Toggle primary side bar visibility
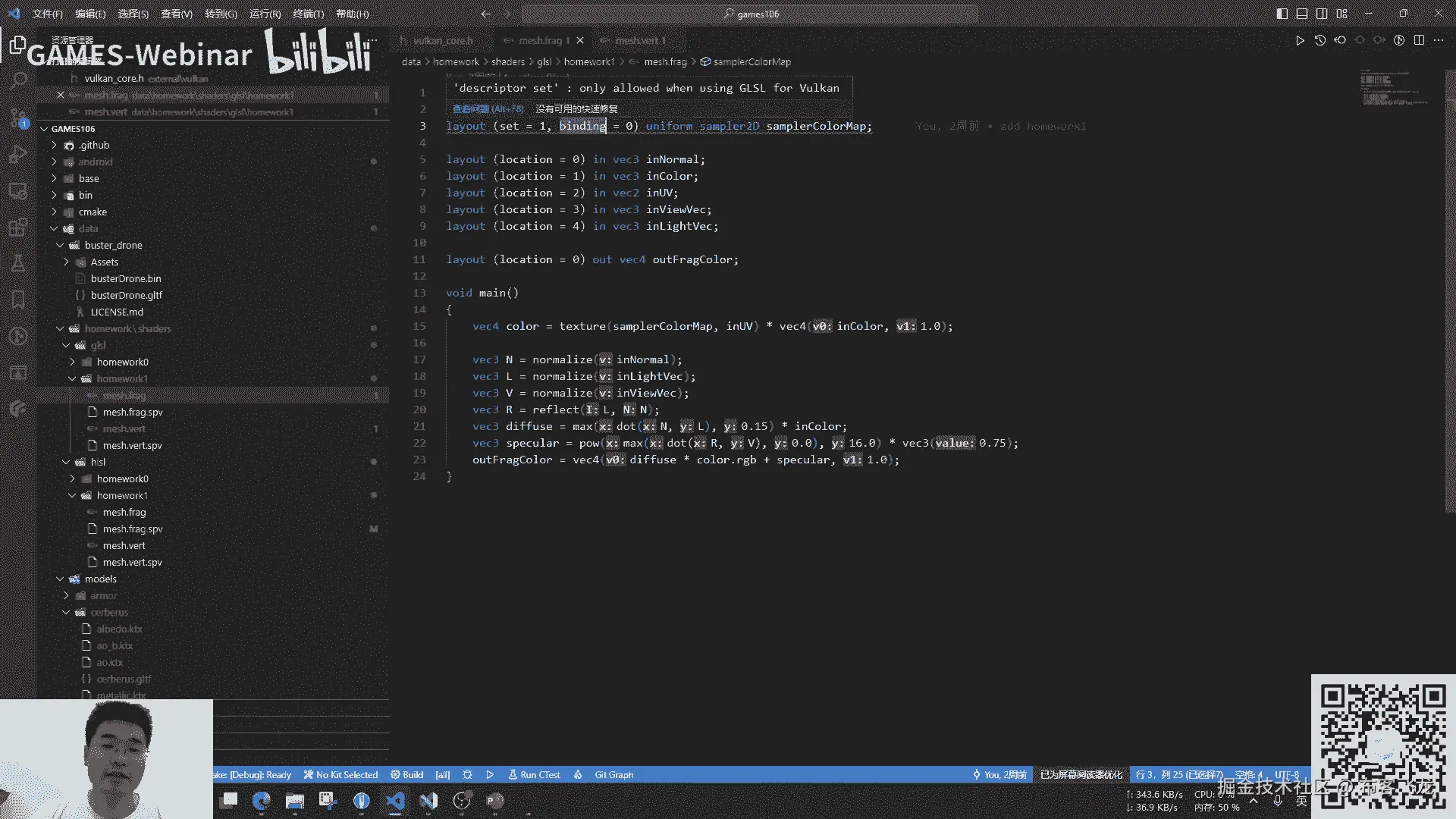The width and height of the screenshot is (1456, 819). 1282,14
